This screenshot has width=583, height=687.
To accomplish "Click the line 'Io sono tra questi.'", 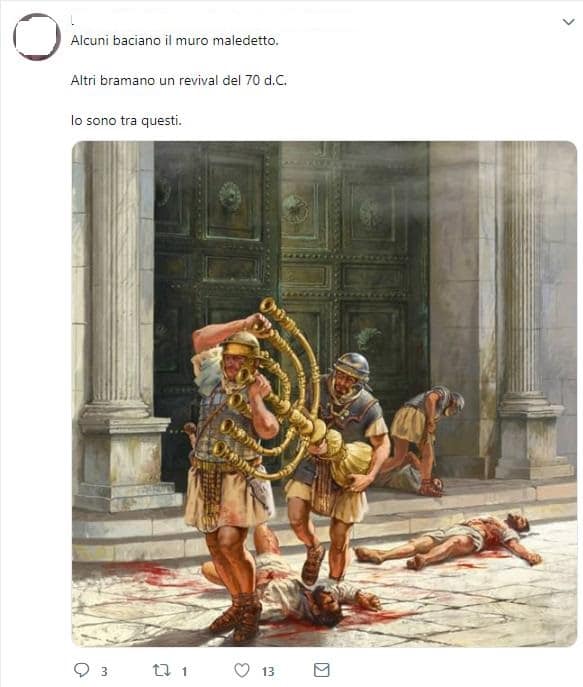I will [126, 120].
